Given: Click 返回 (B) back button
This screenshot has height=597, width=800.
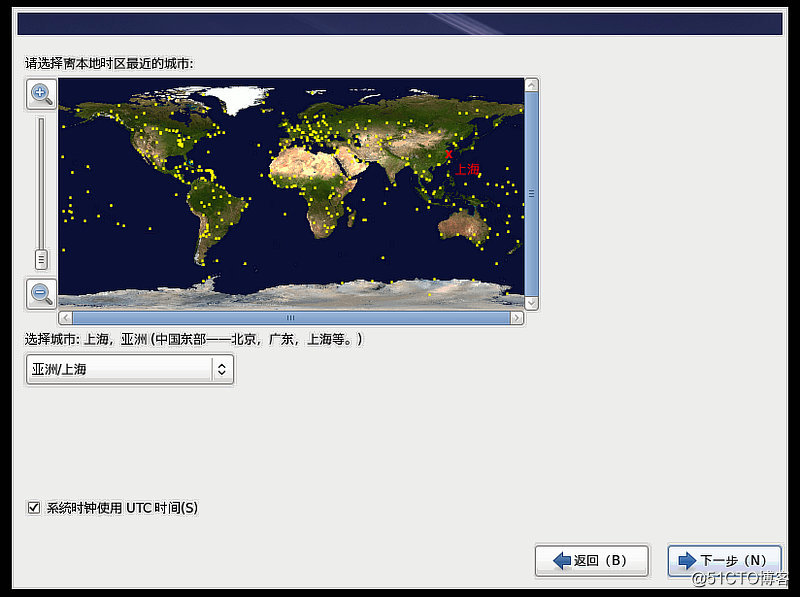Looking at the screenshot, I should tap(592, 560).
